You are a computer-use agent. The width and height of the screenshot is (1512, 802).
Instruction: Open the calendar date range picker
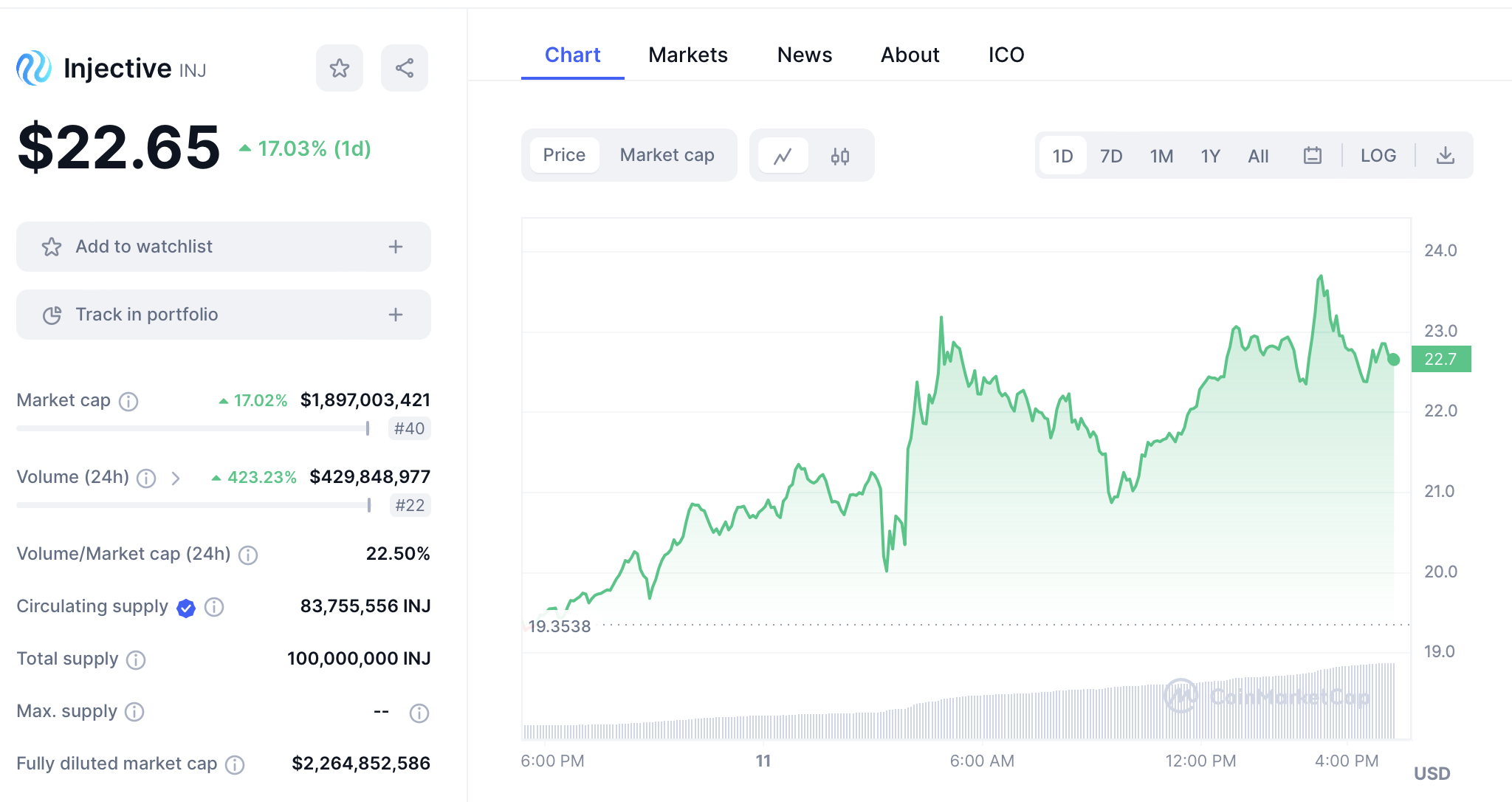1312,156
